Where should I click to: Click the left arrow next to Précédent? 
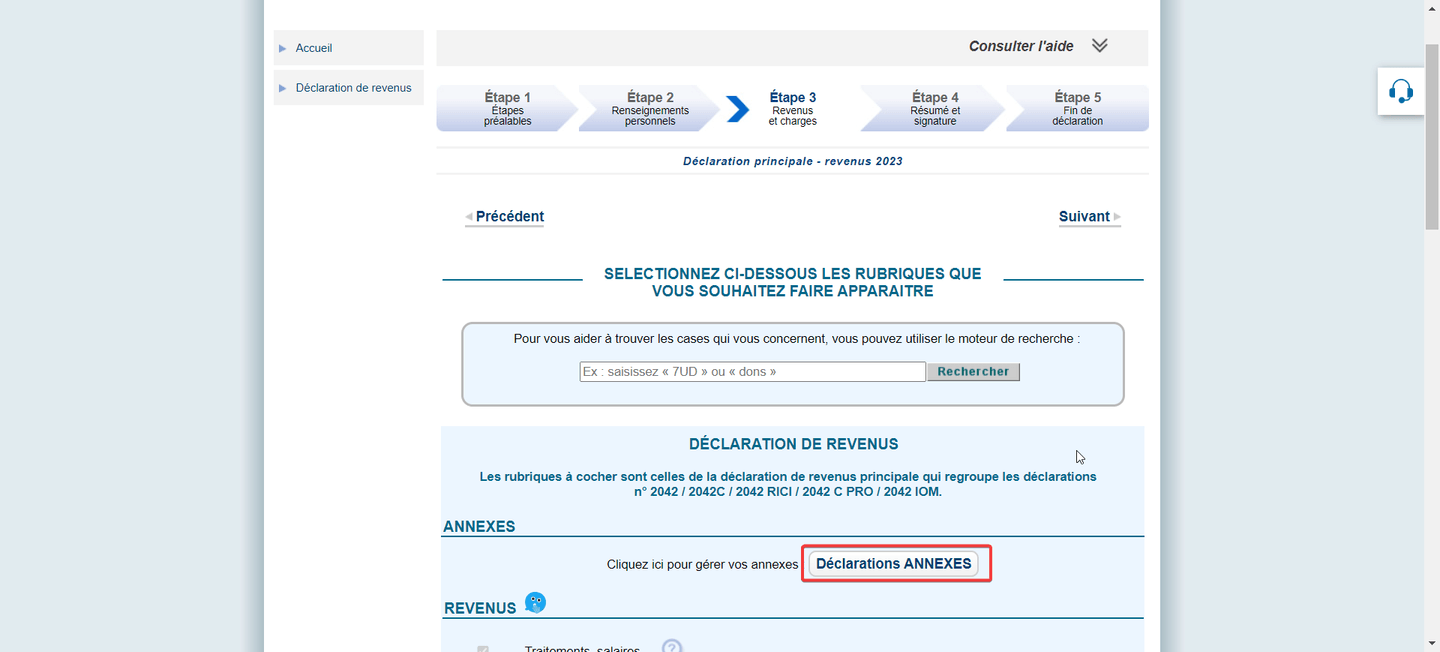pyautogui.click(x=469, y=217)
